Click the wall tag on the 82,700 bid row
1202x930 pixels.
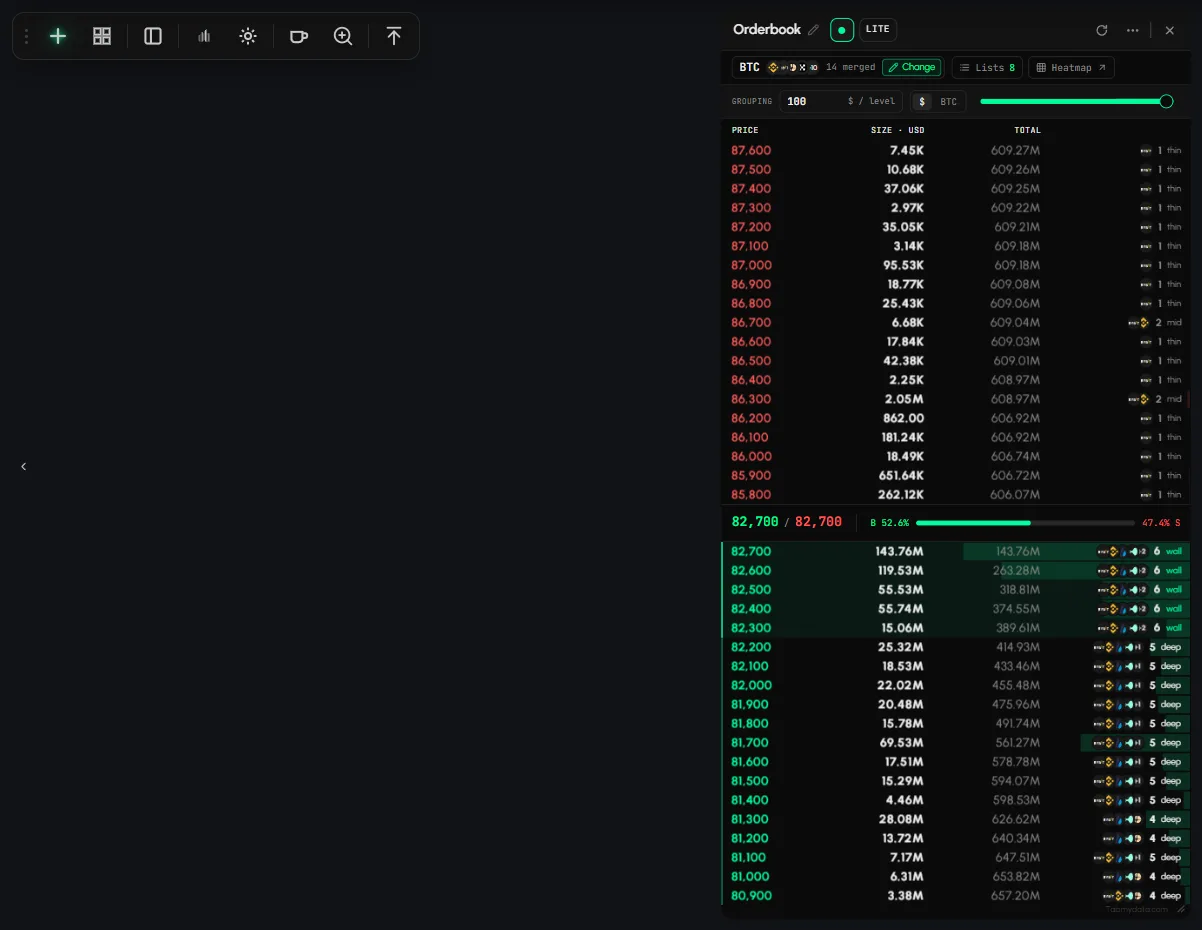[x=1174, y=551]
